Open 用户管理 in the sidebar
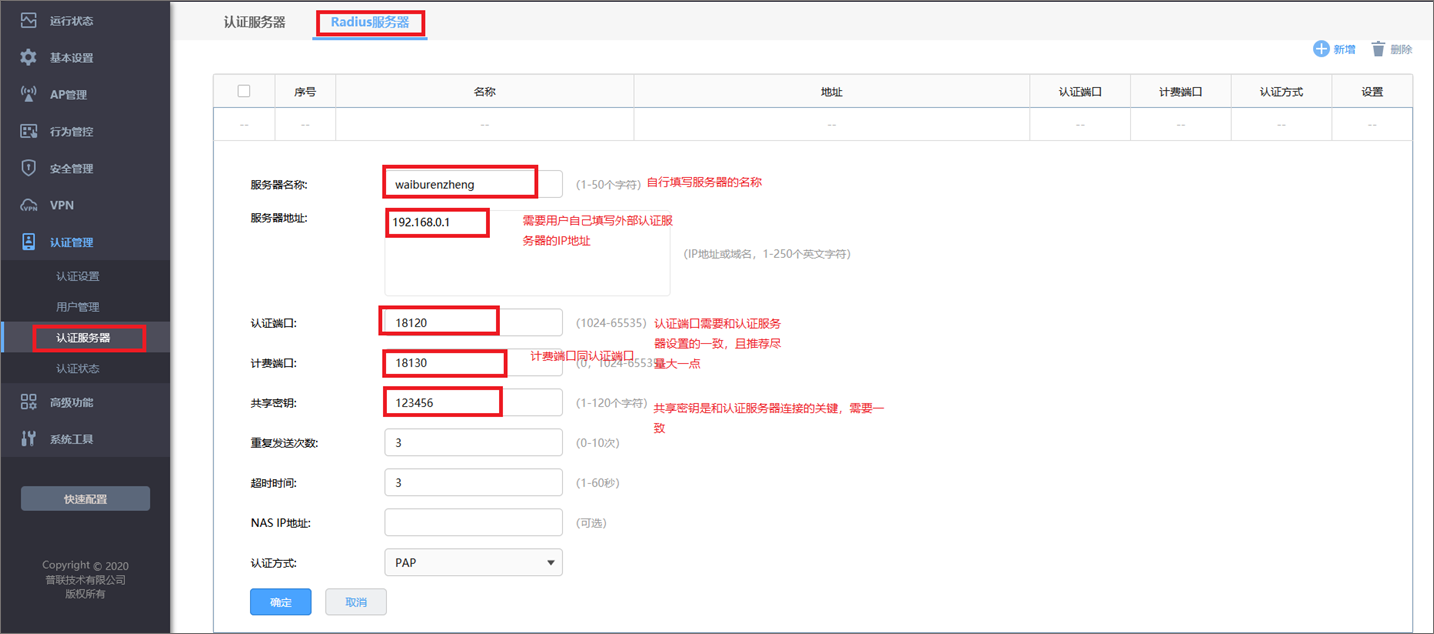The height and width of the screenshot is (634, 1434). point(78,307)
